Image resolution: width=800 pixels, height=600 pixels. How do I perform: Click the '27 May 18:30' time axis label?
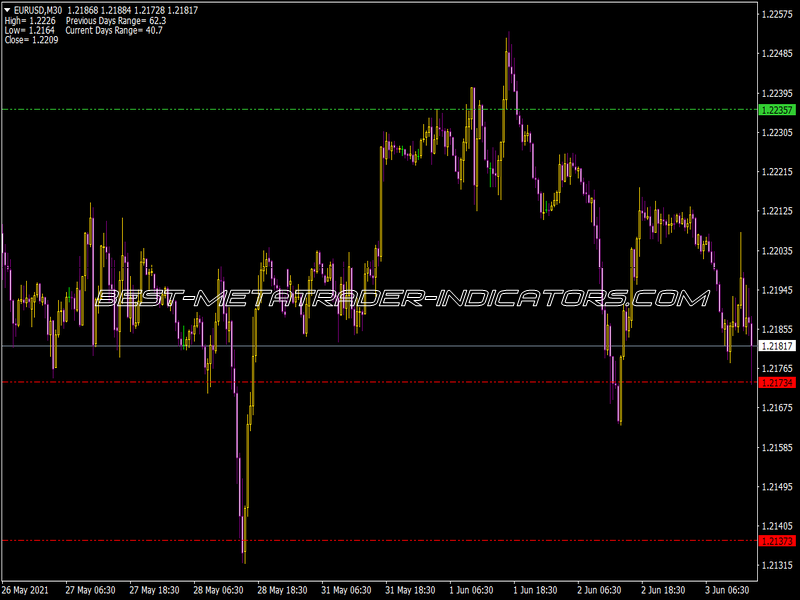154,590
